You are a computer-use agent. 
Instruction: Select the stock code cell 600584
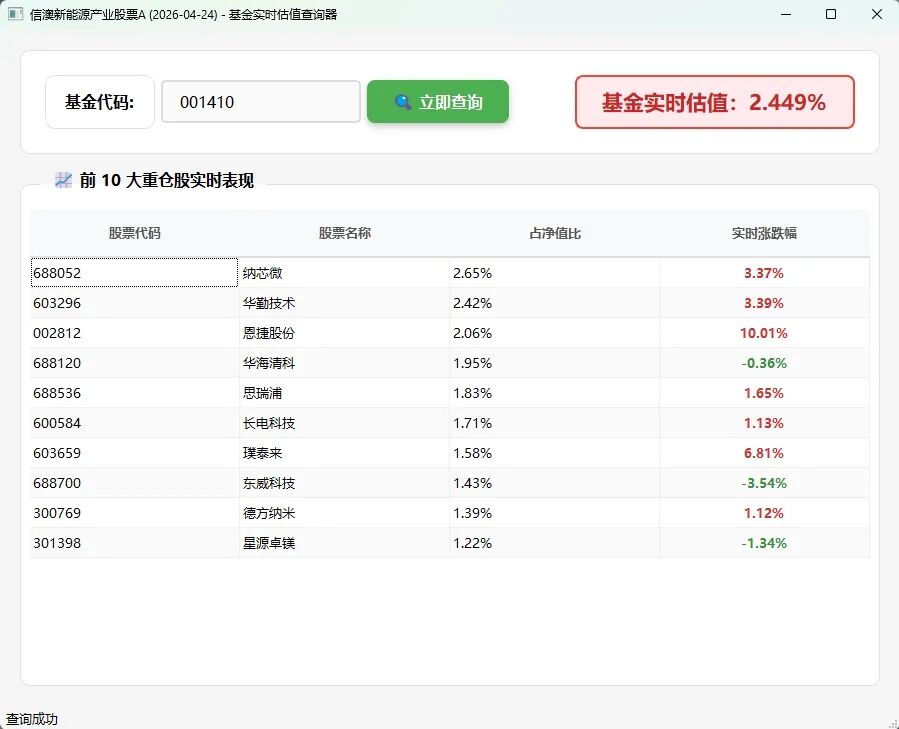(134, 423)
